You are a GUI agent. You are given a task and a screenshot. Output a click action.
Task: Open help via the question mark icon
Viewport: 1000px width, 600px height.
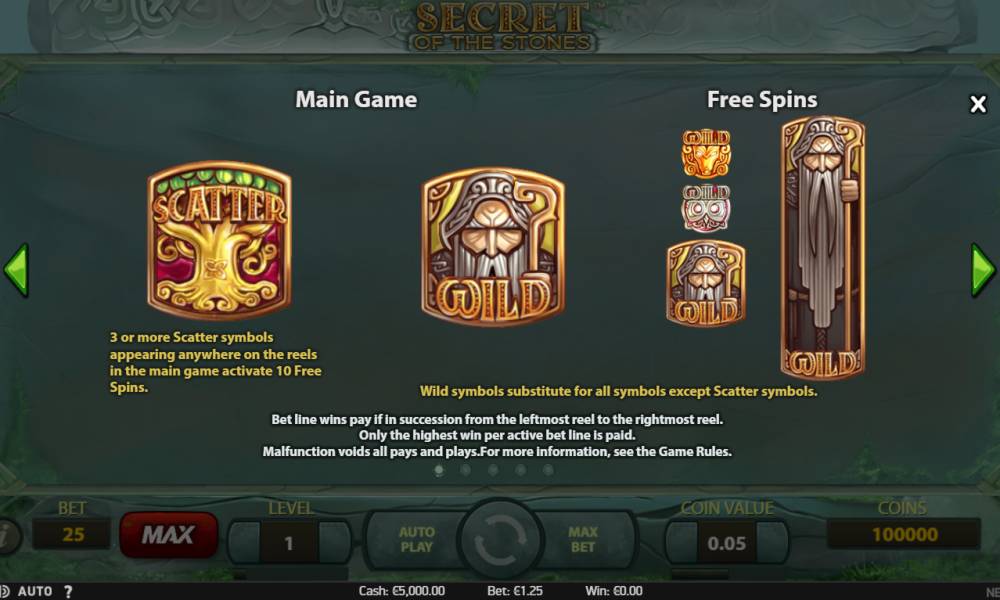(68, 592)
